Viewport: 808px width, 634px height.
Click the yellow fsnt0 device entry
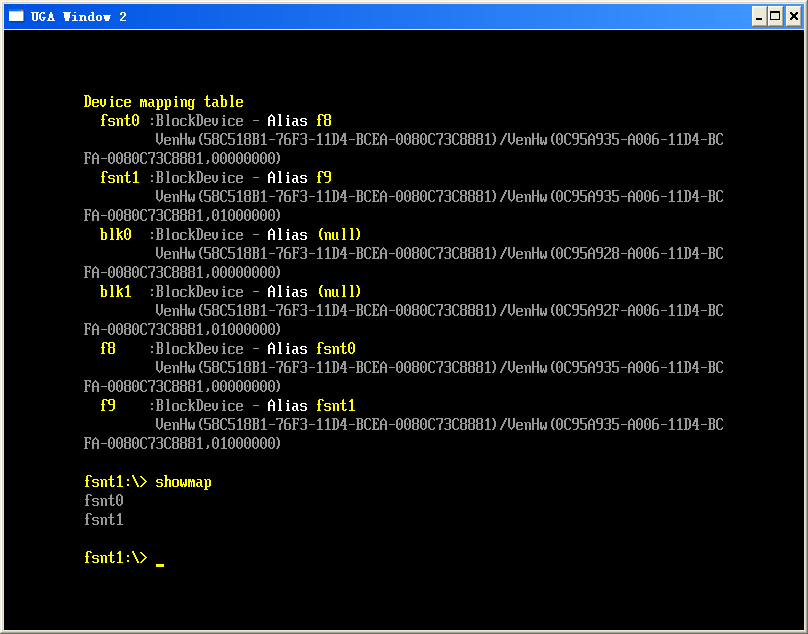pos(120,121)
